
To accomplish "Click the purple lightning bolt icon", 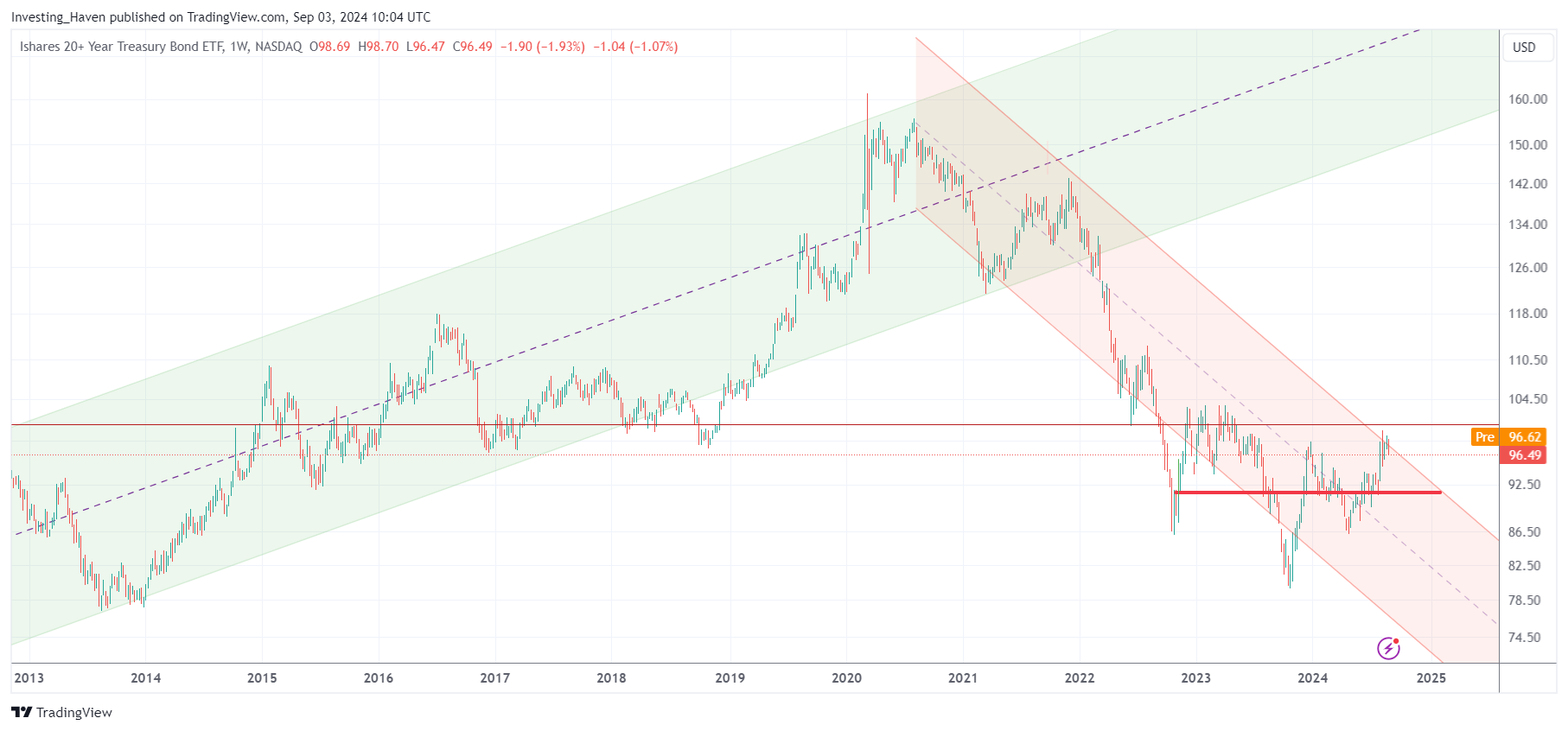I will pyautogui.click(x=1388, y=648).
